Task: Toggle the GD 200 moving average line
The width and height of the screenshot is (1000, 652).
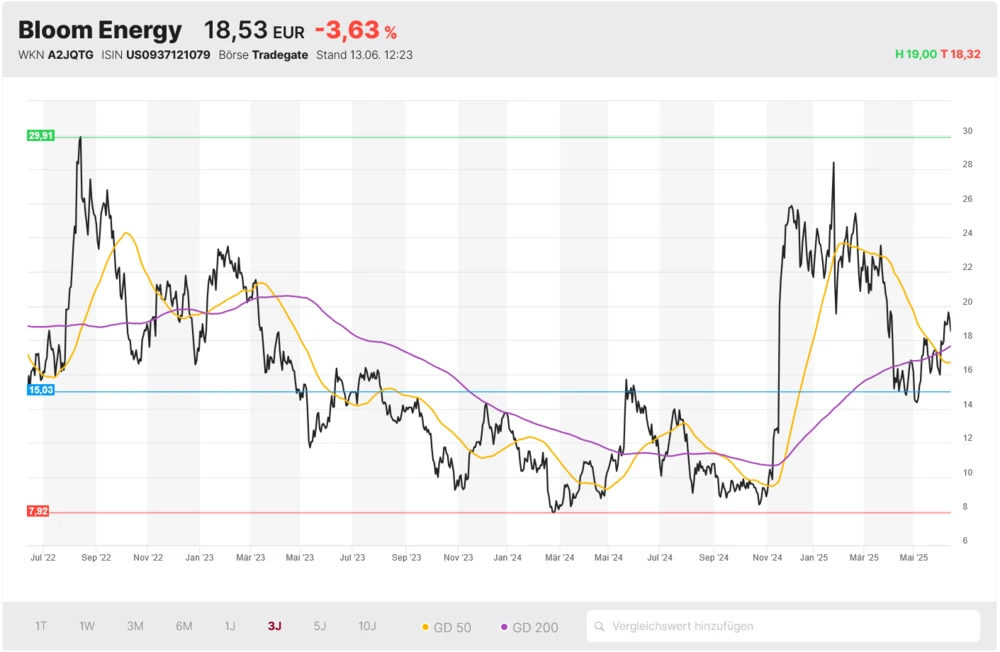Action: 529,627
